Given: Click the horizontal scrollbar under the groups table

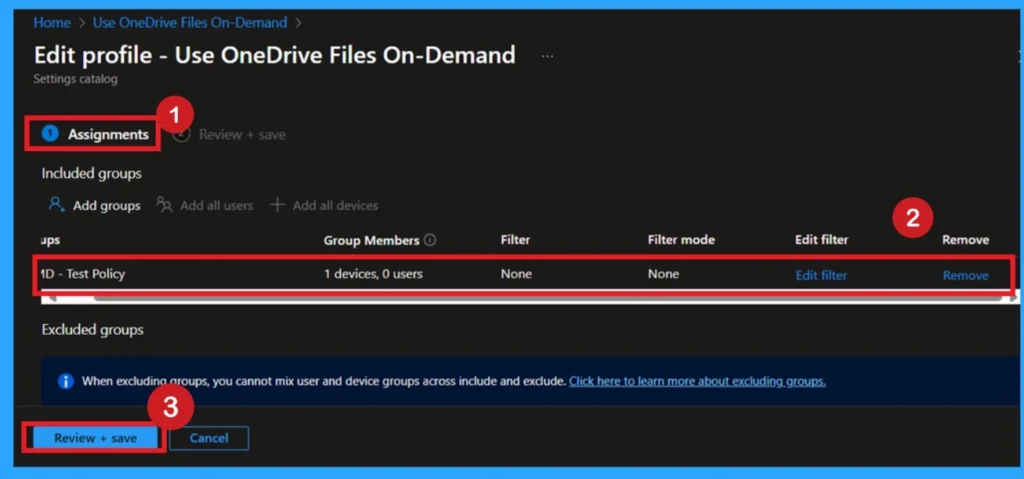Looking at the screenshot, I should click(x=500, y=298).
